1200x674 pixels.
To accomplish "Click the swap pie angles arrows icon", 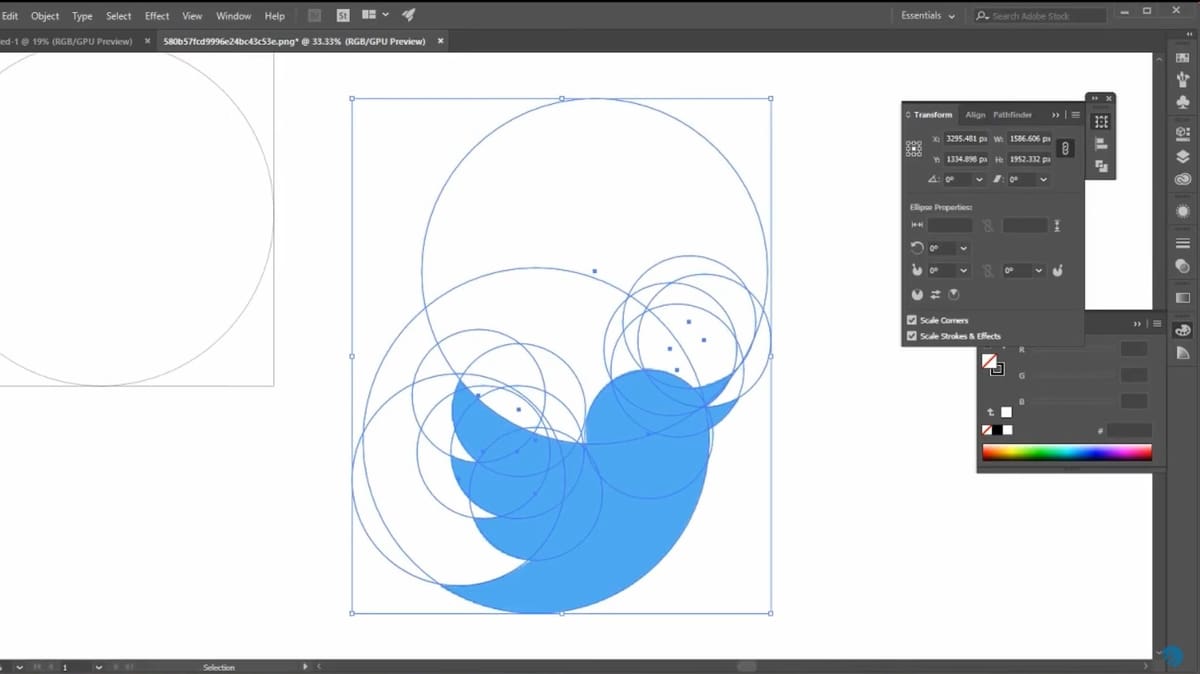I will [x=935, y=295].
